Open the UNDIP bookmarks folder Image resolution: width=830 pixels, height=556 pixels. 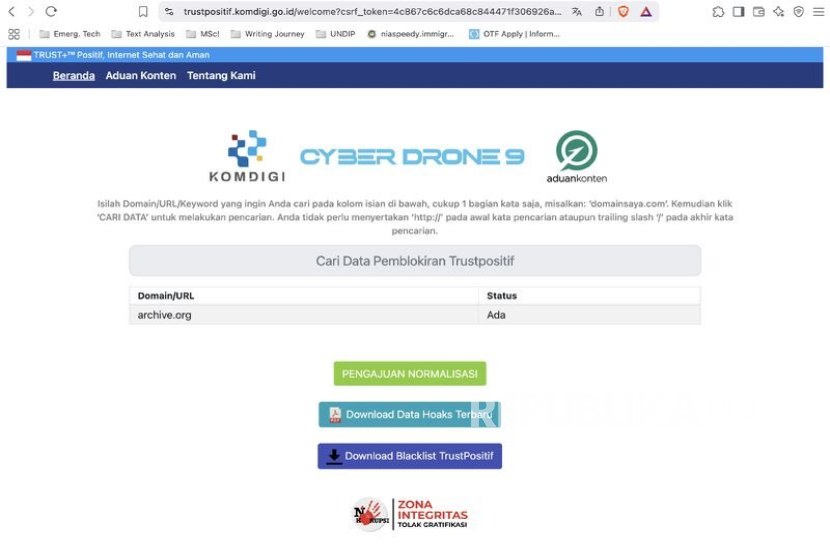335,34
